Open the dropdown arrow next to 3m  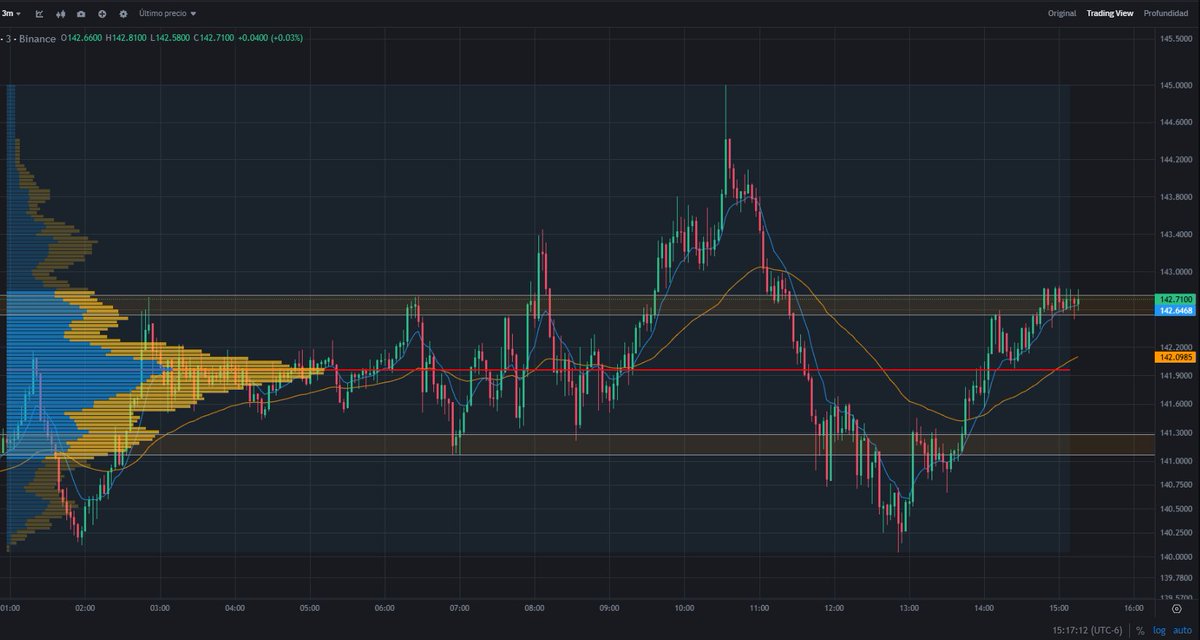point(18,13)
